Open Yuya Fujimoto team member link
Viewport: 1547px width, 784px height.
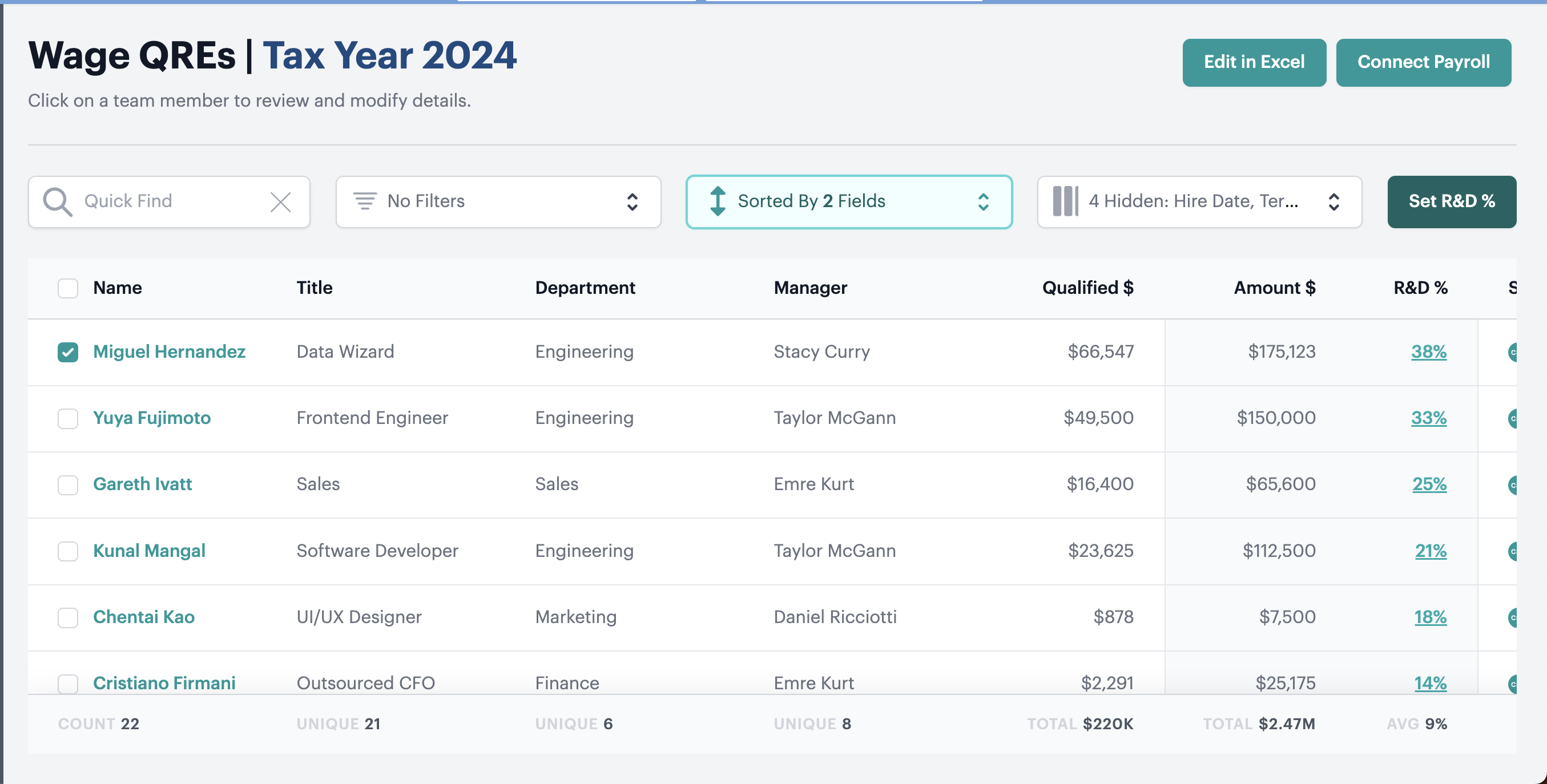152,418
